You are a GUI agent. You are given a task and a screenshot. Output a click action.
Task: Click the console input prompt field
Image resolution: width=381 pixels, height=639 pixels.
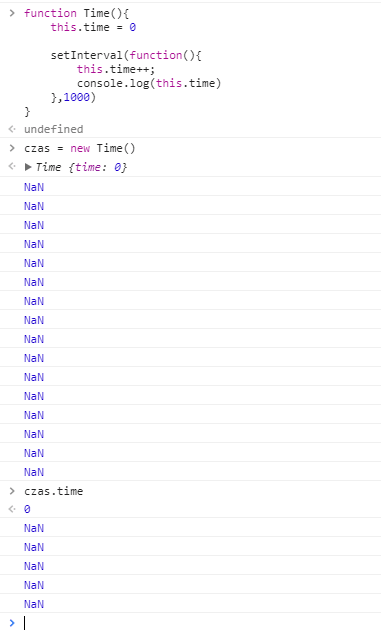pos(202,623)
